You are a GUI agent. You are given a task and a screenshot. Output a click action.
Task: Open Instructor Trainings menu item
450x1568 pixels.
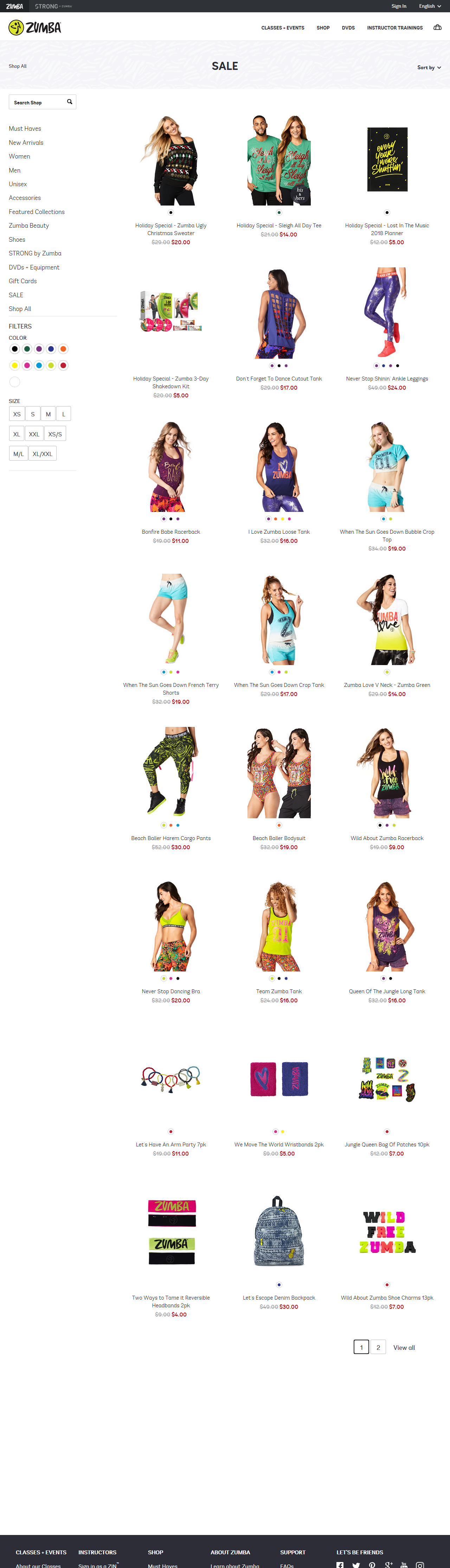pyautogui.click(x=394, y=28)
